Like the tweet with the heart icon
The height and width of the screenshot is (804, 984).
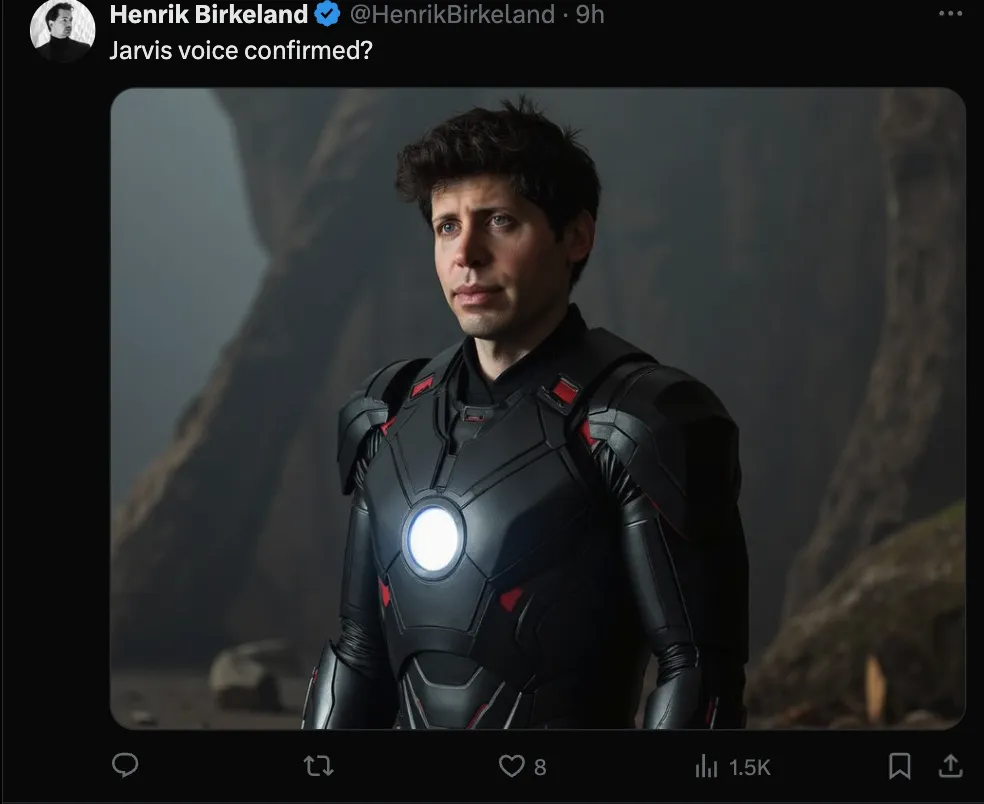(511, 766)
